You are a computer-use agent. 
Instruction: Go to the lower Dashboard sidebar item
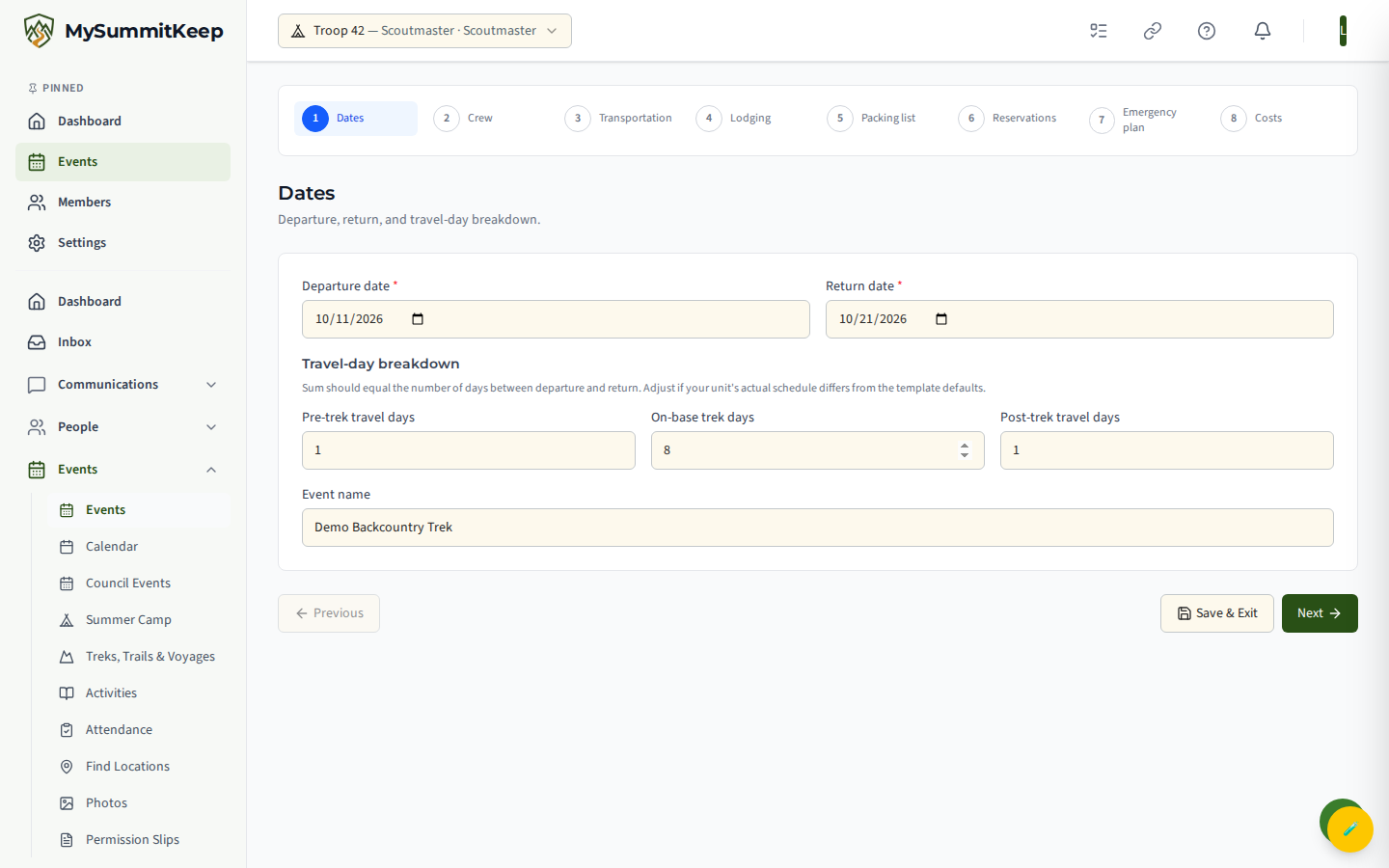pos(123,302)
